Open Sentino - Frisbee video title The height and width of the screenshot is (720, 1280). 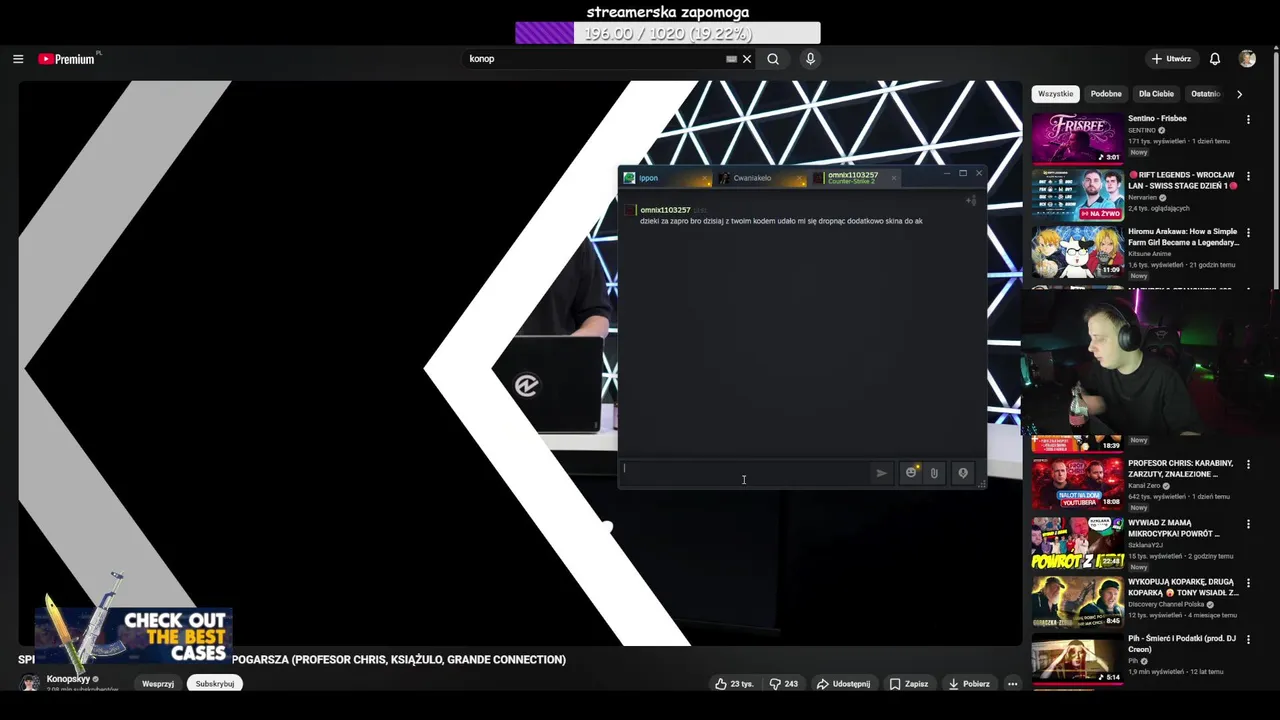[1157, 118]
